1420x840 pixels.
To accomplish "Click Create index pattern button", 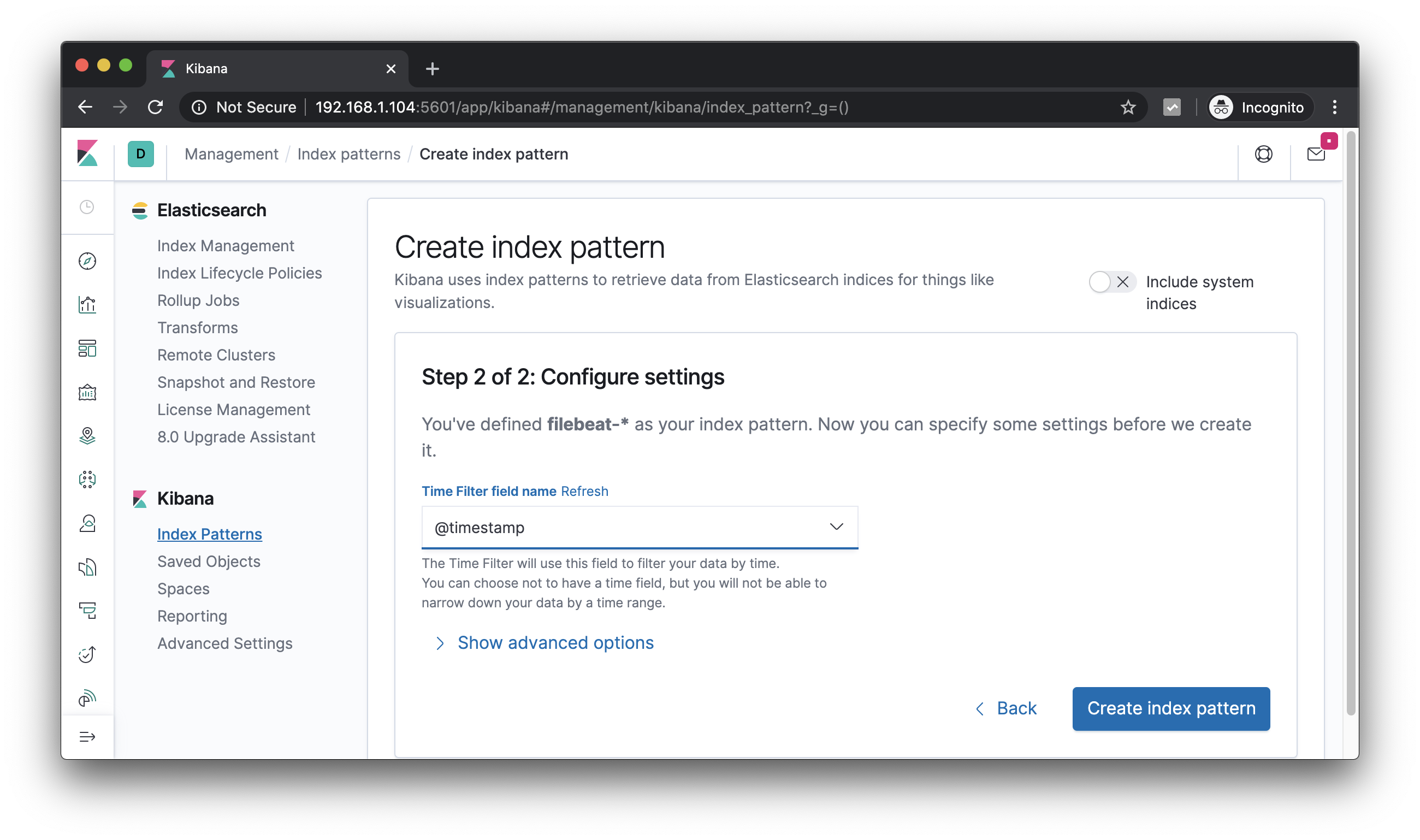I will point(1170,708).
